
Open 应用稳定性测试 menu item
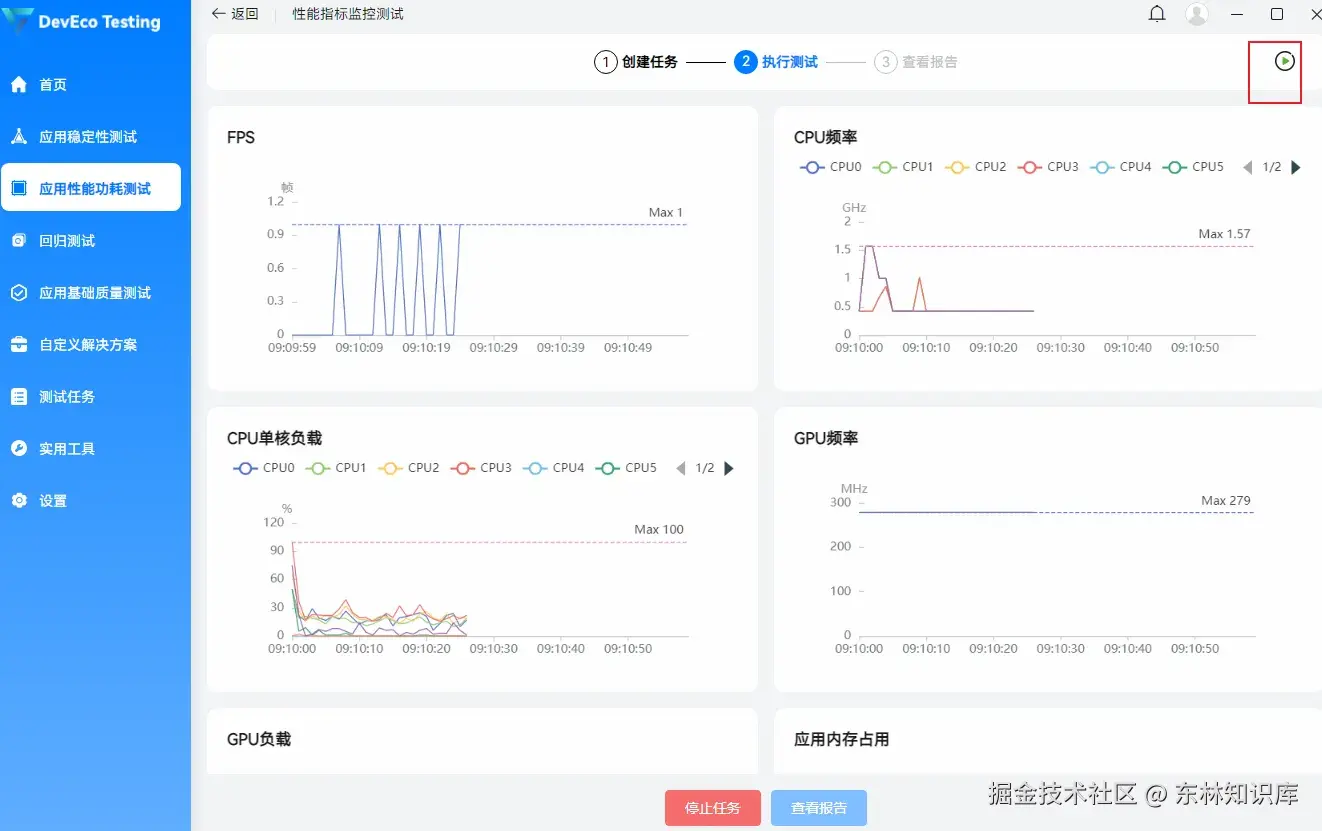[91, 137]
